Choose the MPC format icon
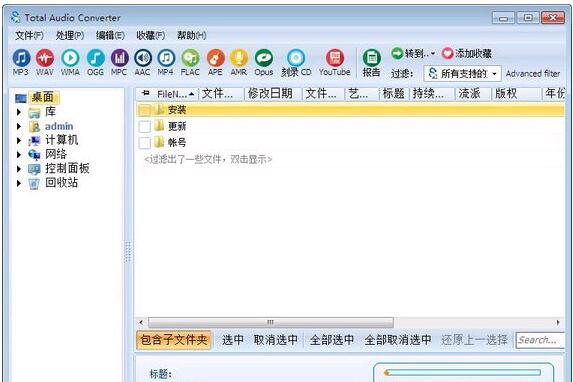 coord(119,62)
